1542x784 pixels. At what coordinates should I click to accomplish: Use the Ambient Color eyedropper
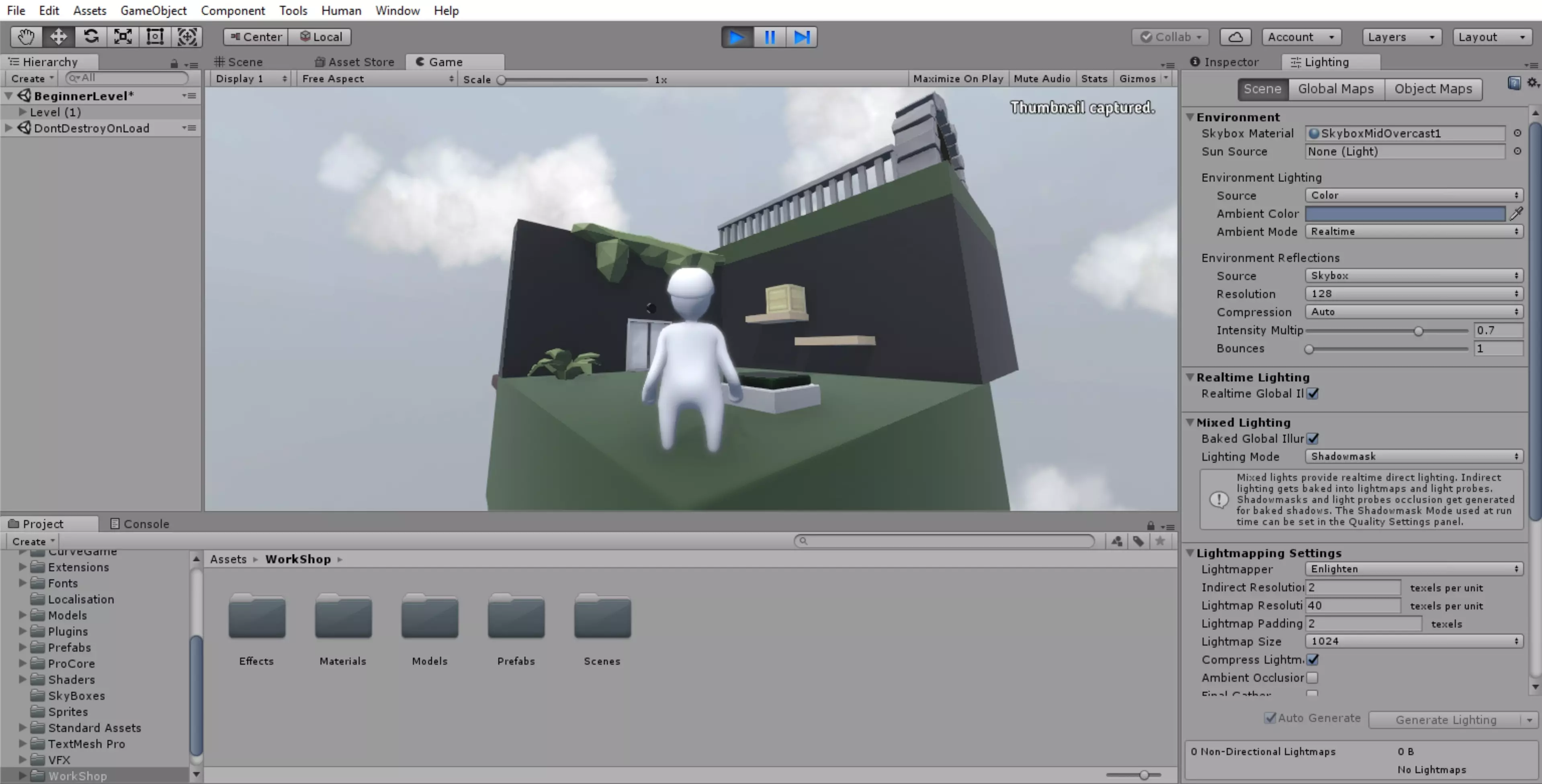(1516, 214)
